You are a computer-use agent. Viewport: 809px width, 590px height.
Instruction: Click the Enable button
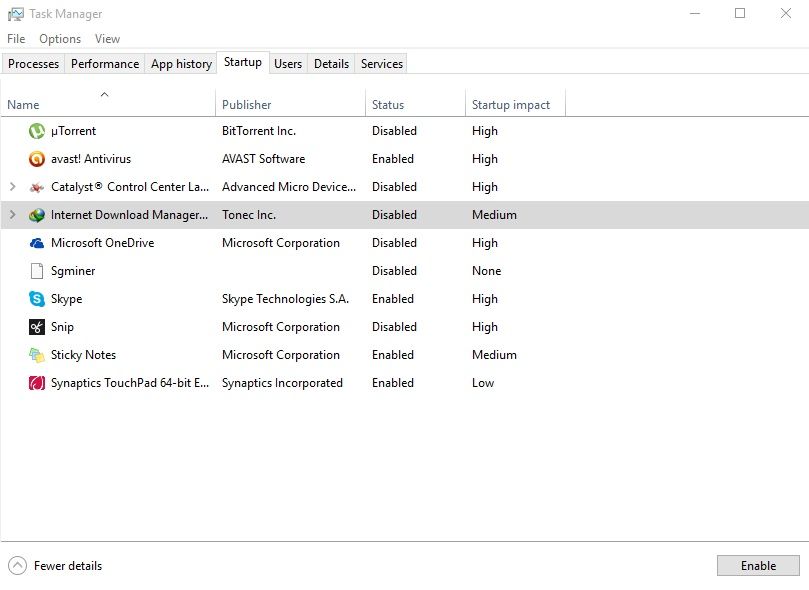tap(758, 565)
